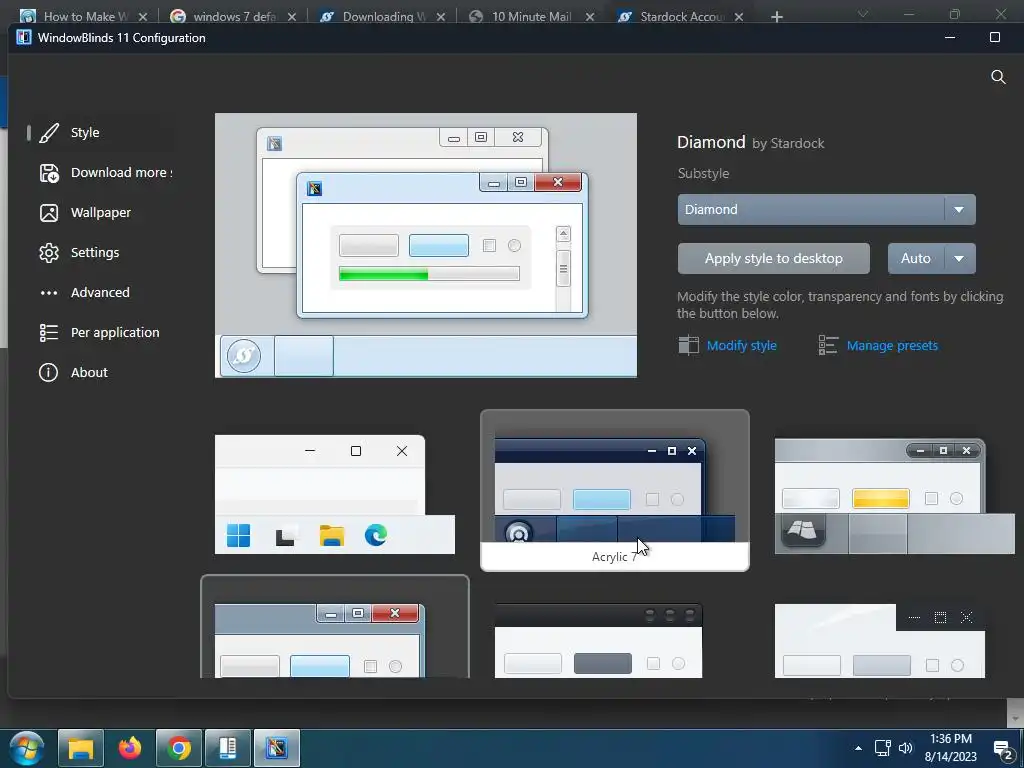Open Firefox from the taskbar

point(130,748)
